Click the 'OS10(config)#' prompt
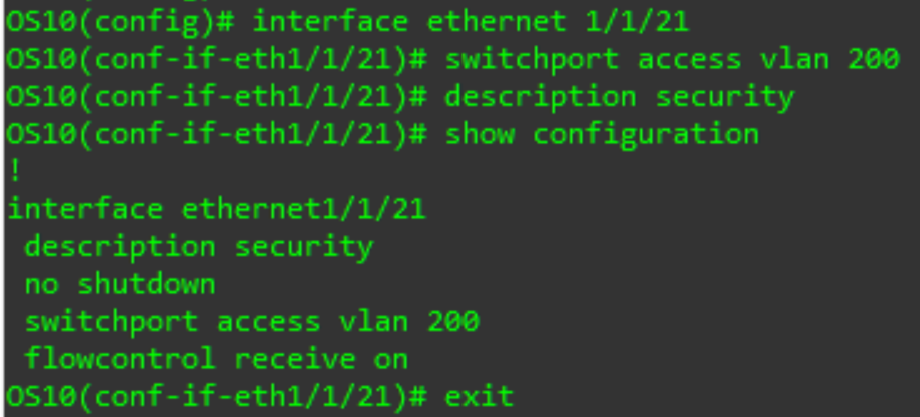920x417 pixels. [x=120, y=23]
